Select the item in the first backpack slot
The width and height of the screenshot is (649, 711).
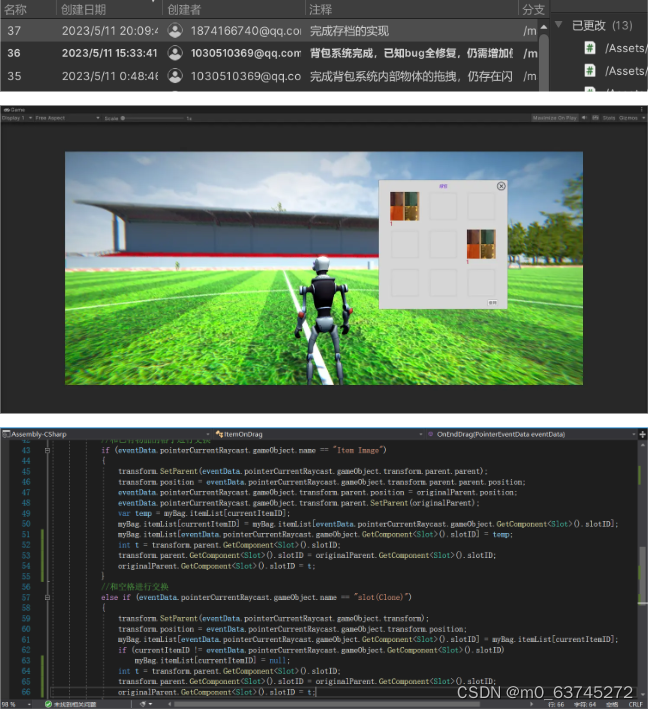[x=404, y=206]
